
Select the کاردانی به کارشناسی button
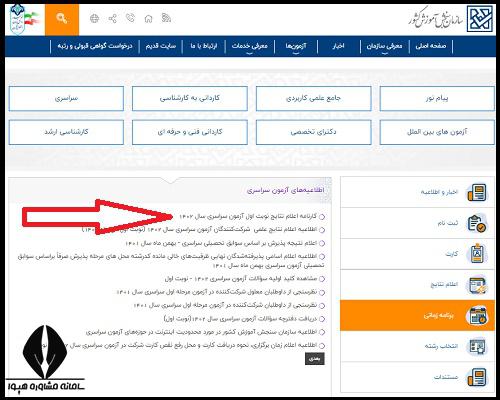coord(190,98)
